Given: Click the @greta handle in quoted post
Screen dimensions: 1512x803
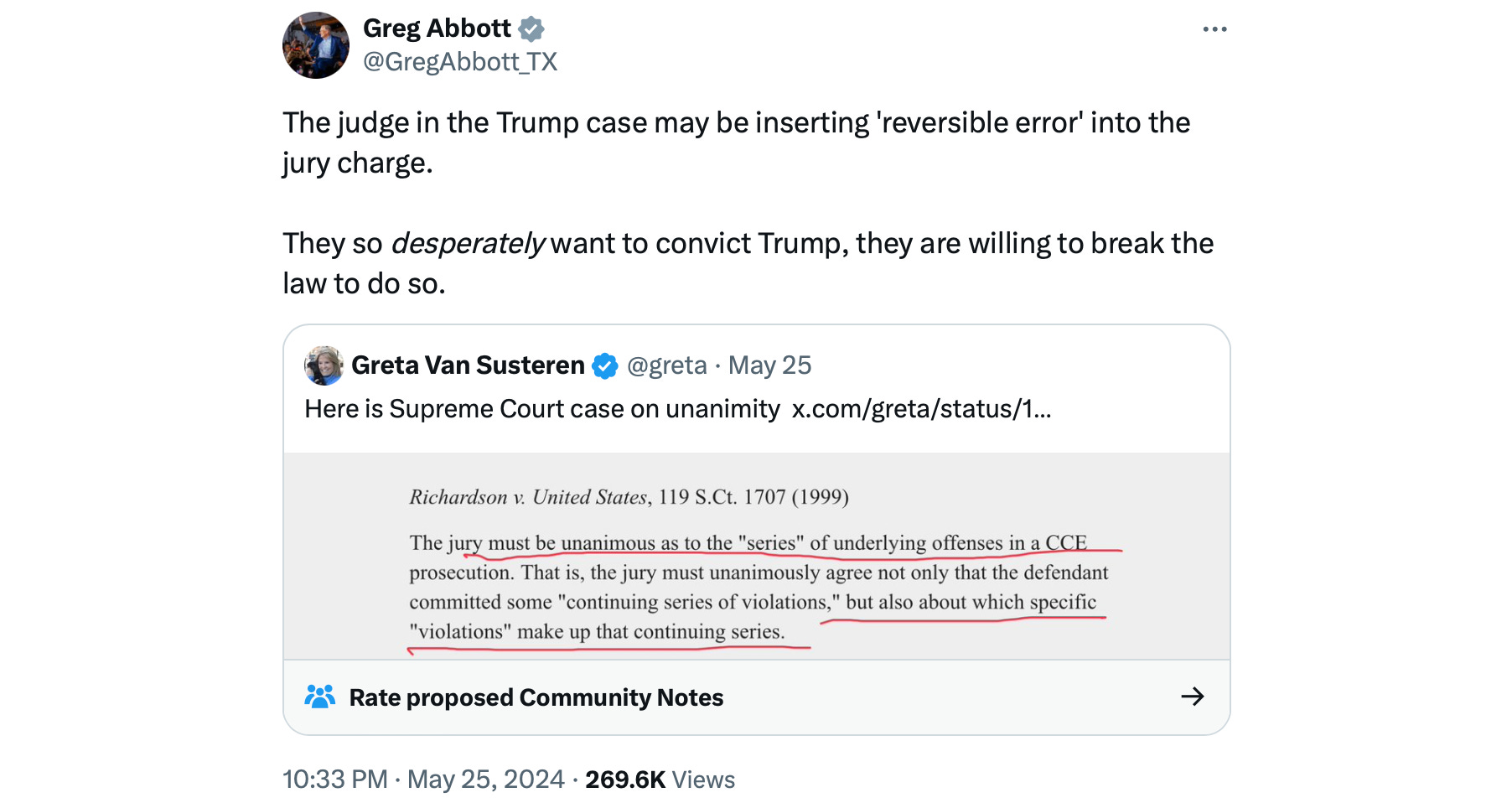Looking at the screenshot, I should 667,365.
